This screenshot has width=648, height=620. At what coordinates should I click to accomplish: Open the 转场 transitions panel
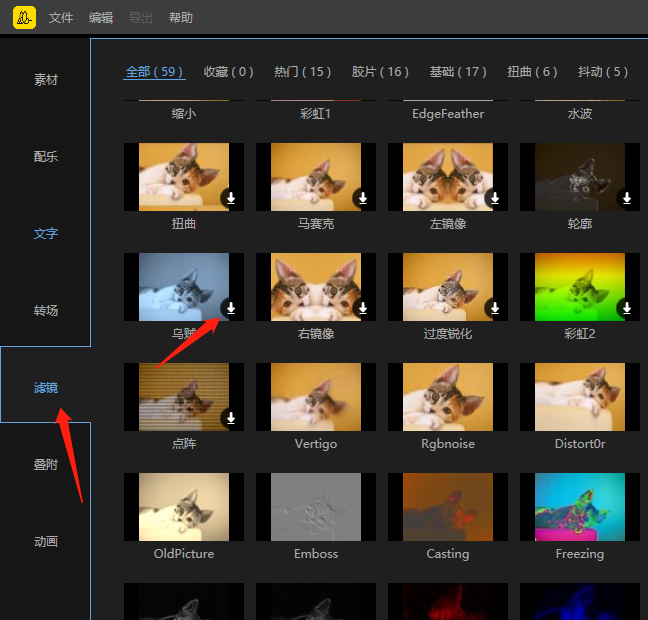[x=46, y=311]
